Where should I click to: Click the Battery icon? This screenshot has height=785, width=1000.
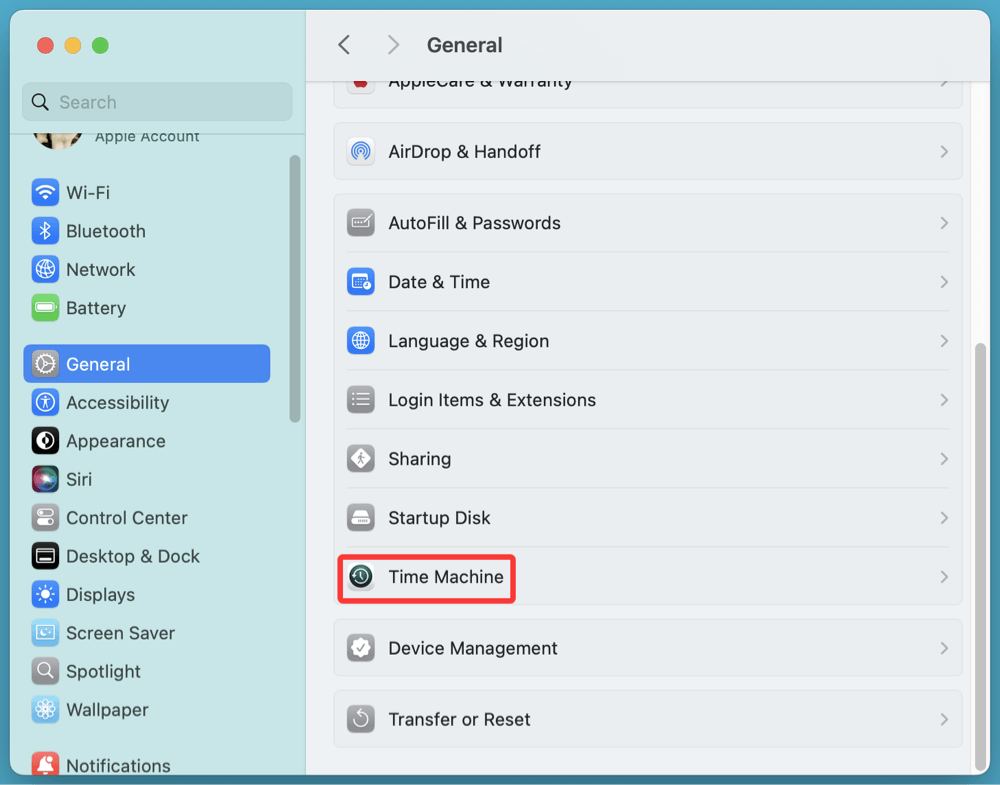click(45, 308)
